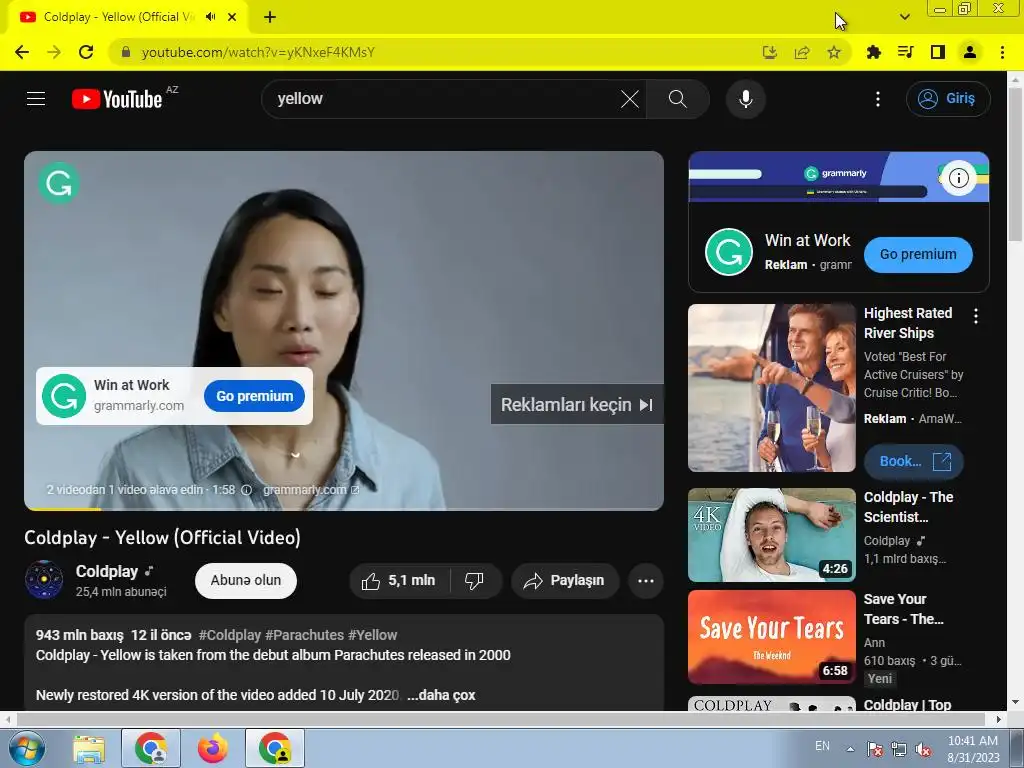
Task: Open the Chrome extensions puzzle icon
Action: 873,52
